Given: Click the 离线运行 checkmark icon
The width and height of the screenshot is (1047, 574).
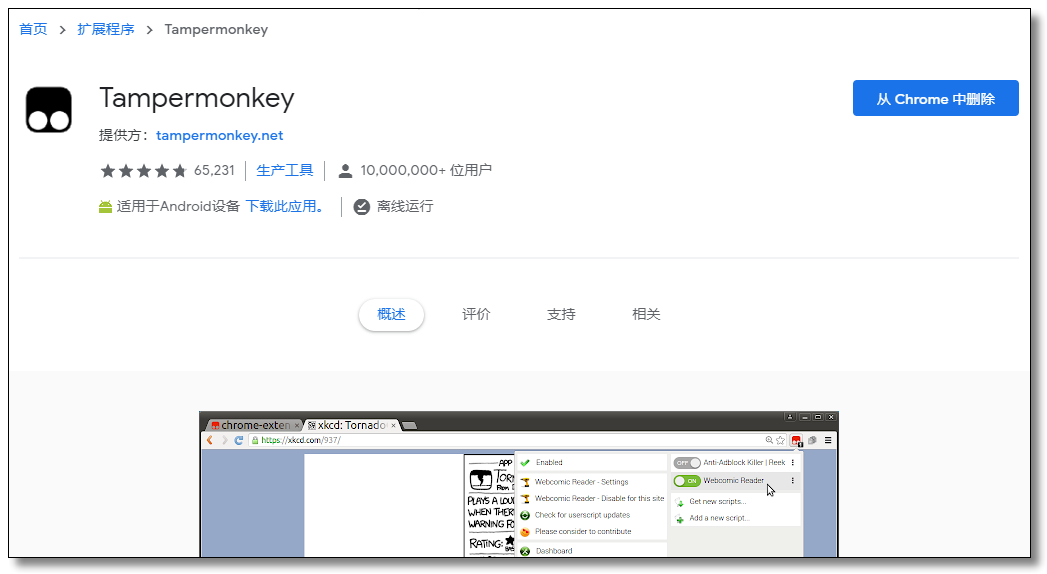Looking at the screenshot, I should click(x=361, y=207).
